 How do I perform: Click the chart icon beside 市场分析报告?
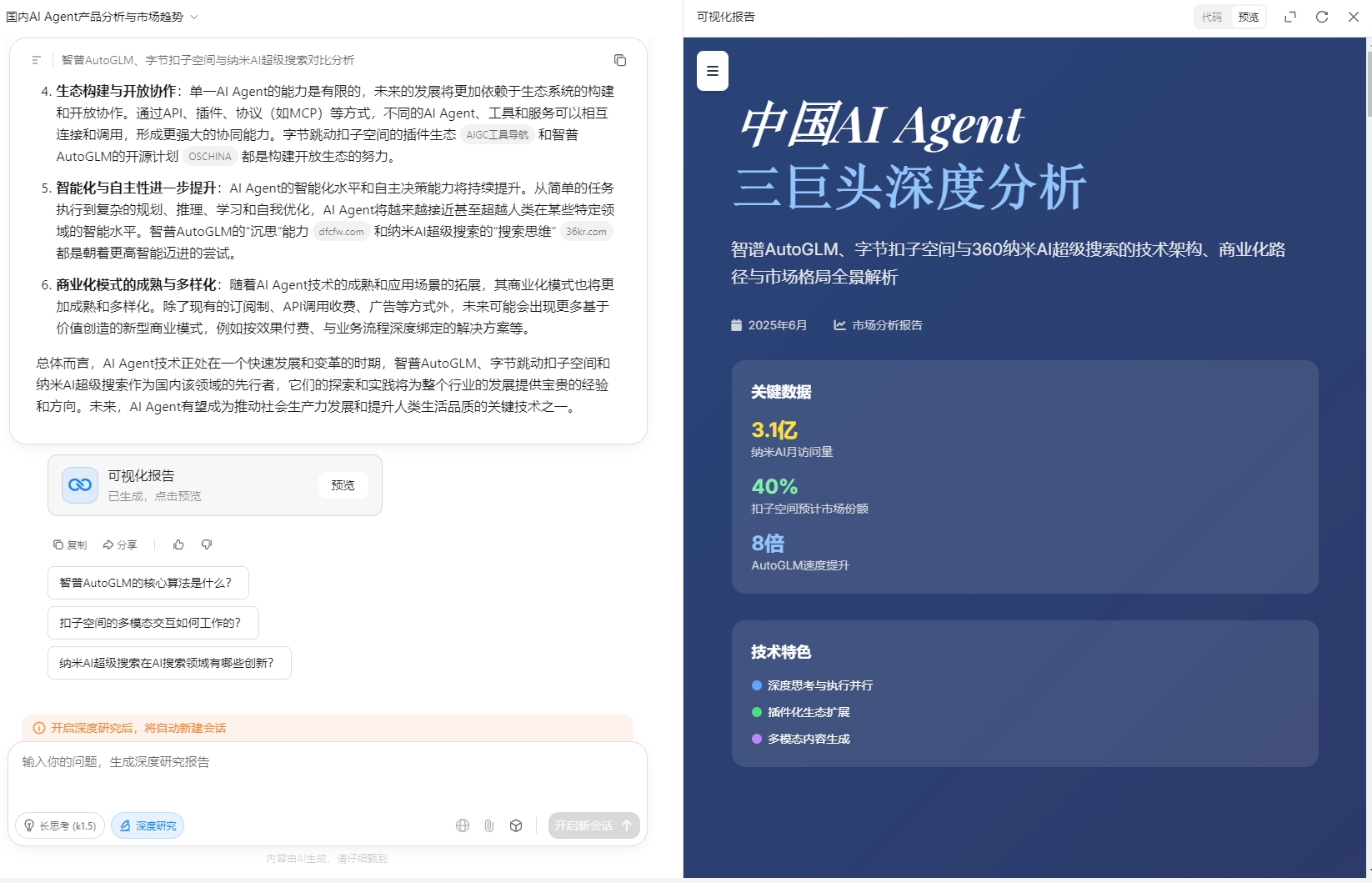pyautogui.click(x=839, y=325)
